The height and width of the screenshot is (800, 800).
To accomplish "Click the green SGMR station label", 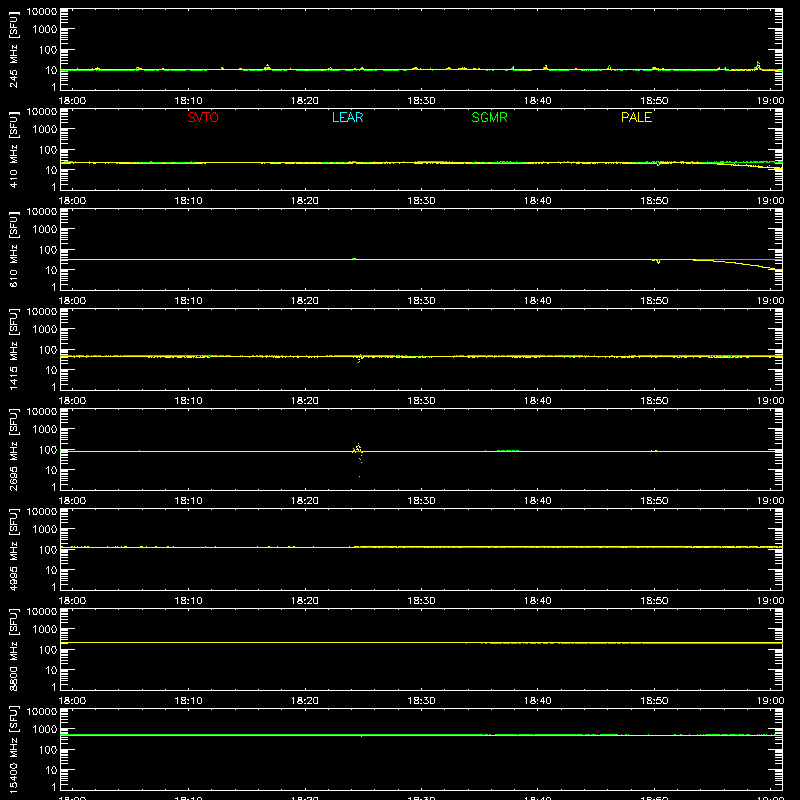I will click(489, 117).
